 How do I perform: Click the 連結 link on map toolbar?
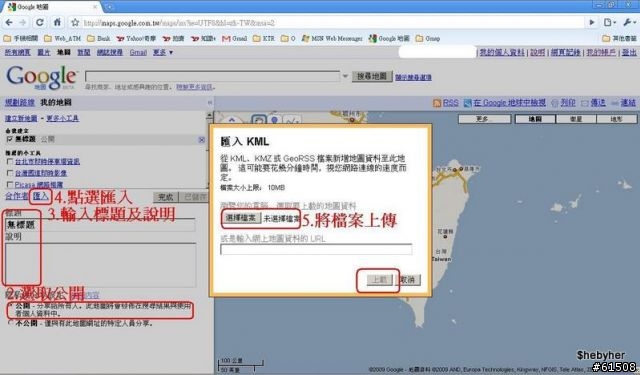[628, 103]
